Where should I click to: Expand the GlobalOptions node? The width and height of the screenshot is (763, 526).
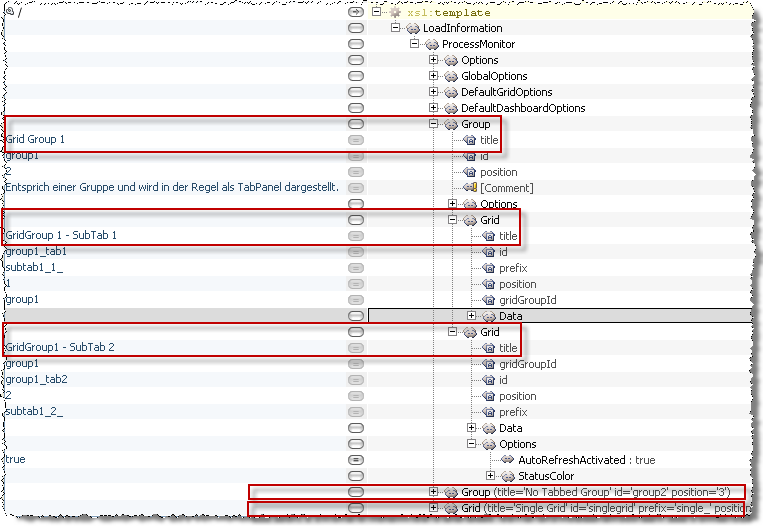pos(433,76)
